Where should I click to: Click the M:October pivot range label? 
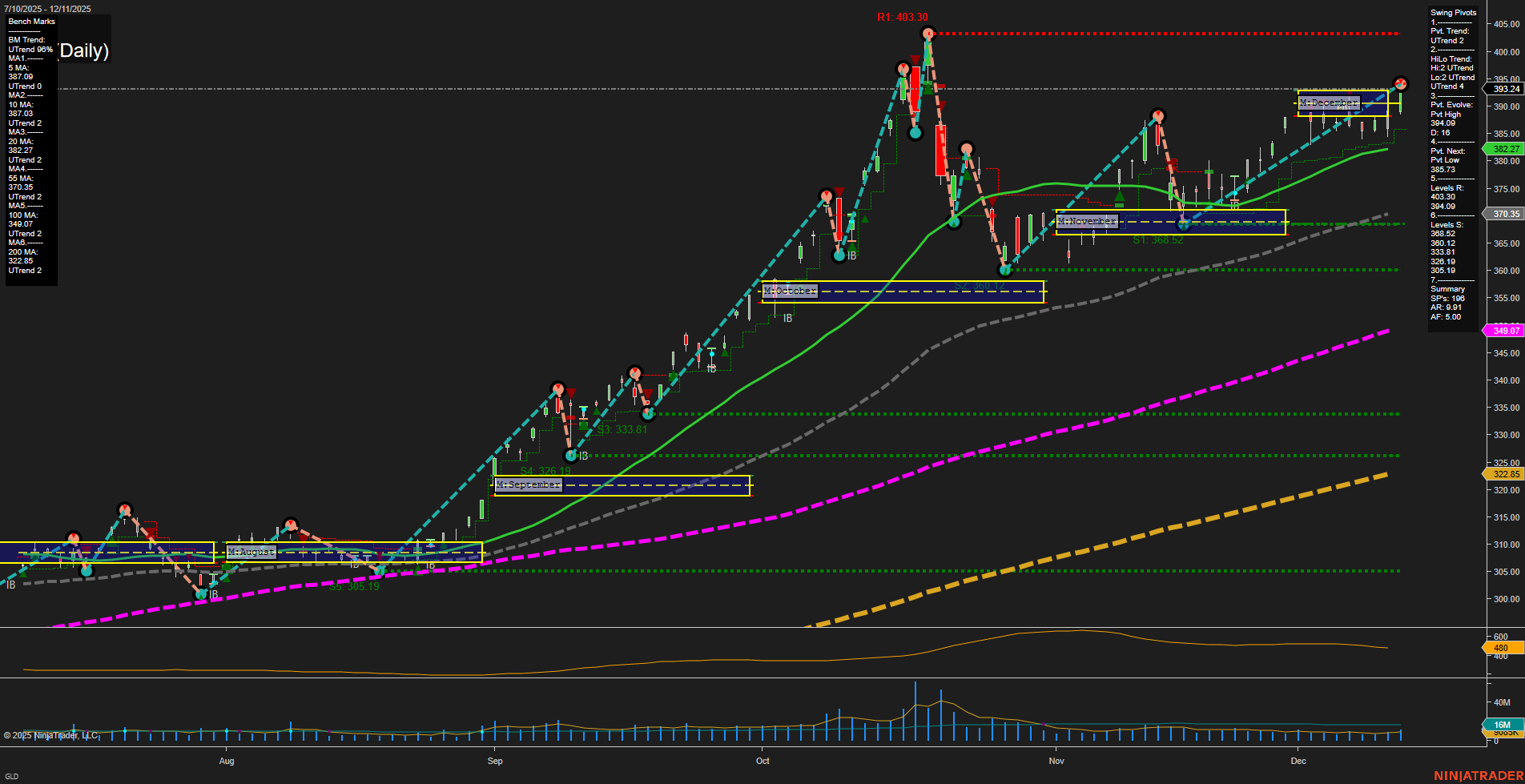(790, 291)
